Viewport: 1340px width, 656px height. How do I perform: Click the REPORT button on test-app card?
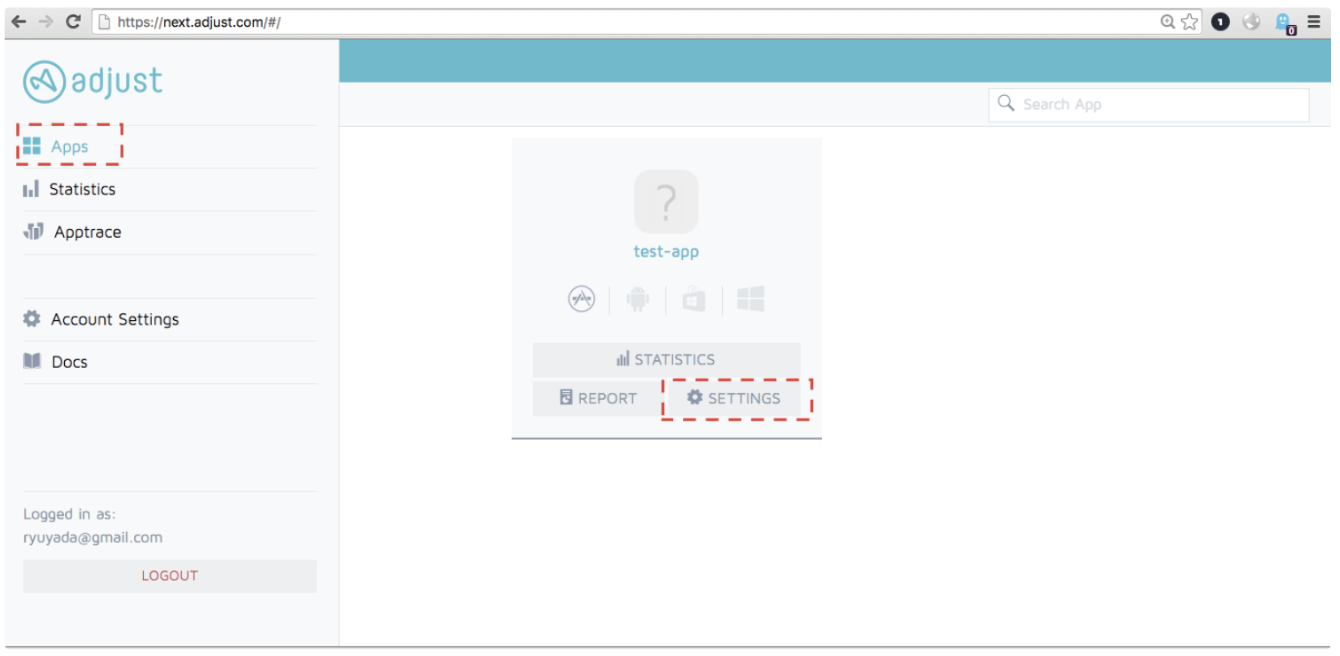click(598, 398)
